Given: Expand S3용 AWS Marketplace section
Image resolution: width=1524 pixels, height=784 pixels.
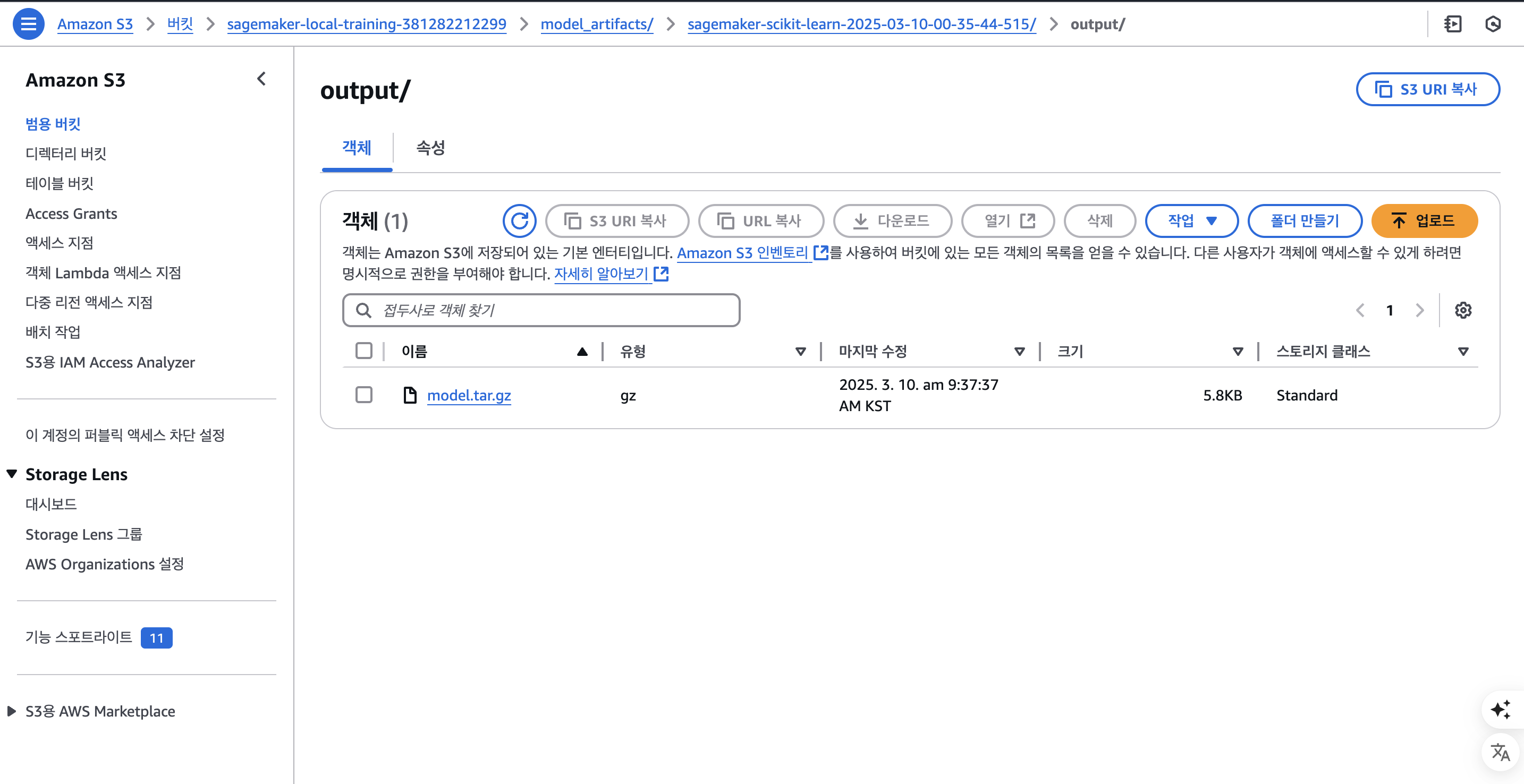Looking at the screenshot, I should 12,711.
